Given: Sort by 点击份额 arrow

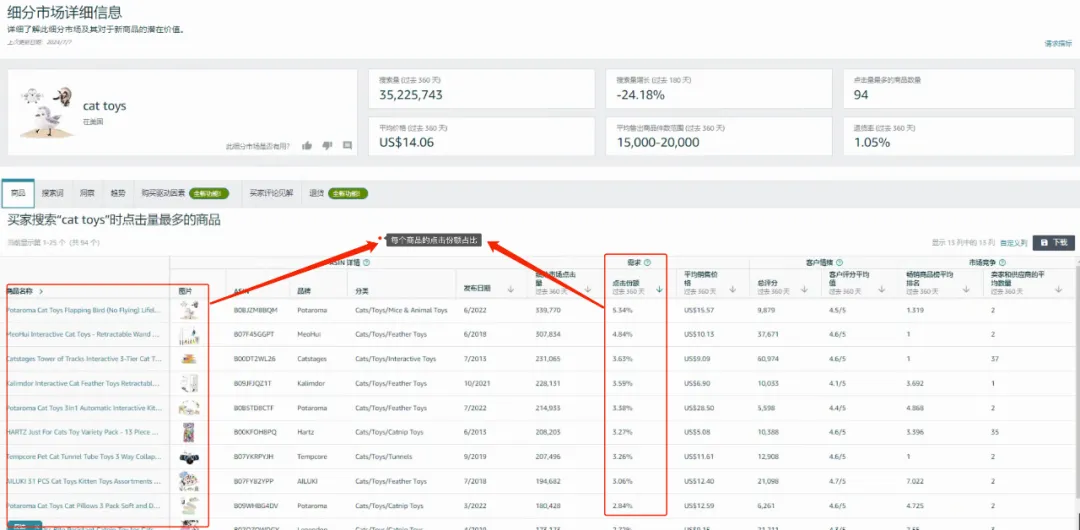Looking at the screenshot, I should pyautogui.click(x=659, y=290).
